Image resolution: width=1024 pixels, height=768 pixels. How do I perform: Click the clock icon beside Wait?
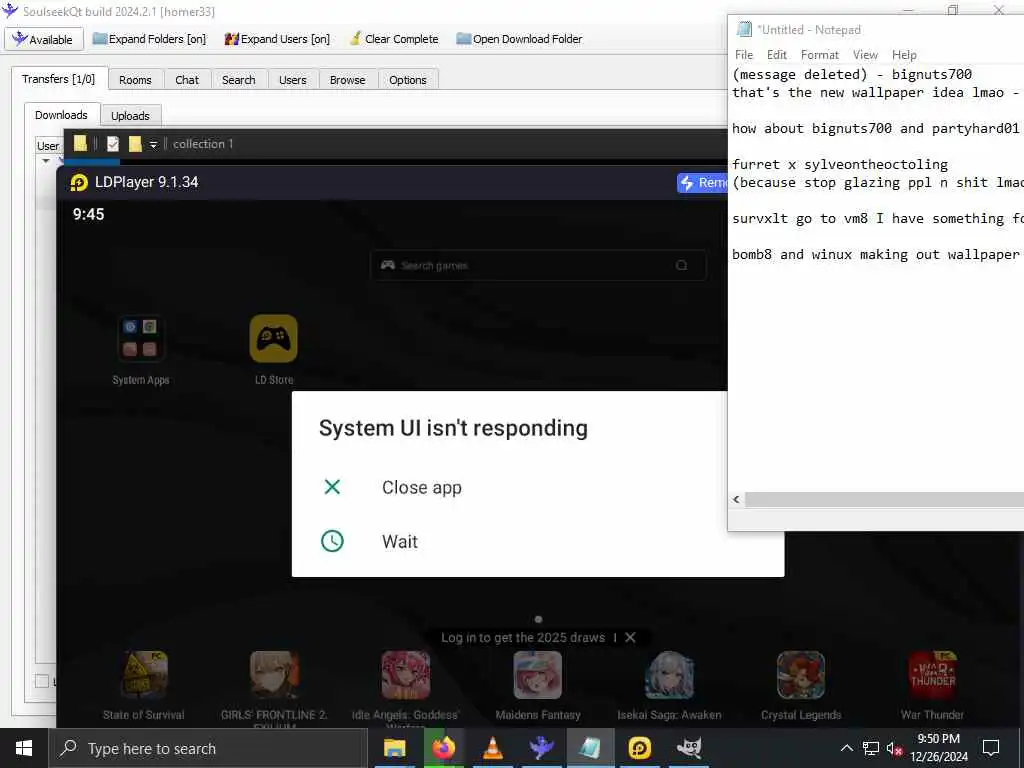click(332, 541)
